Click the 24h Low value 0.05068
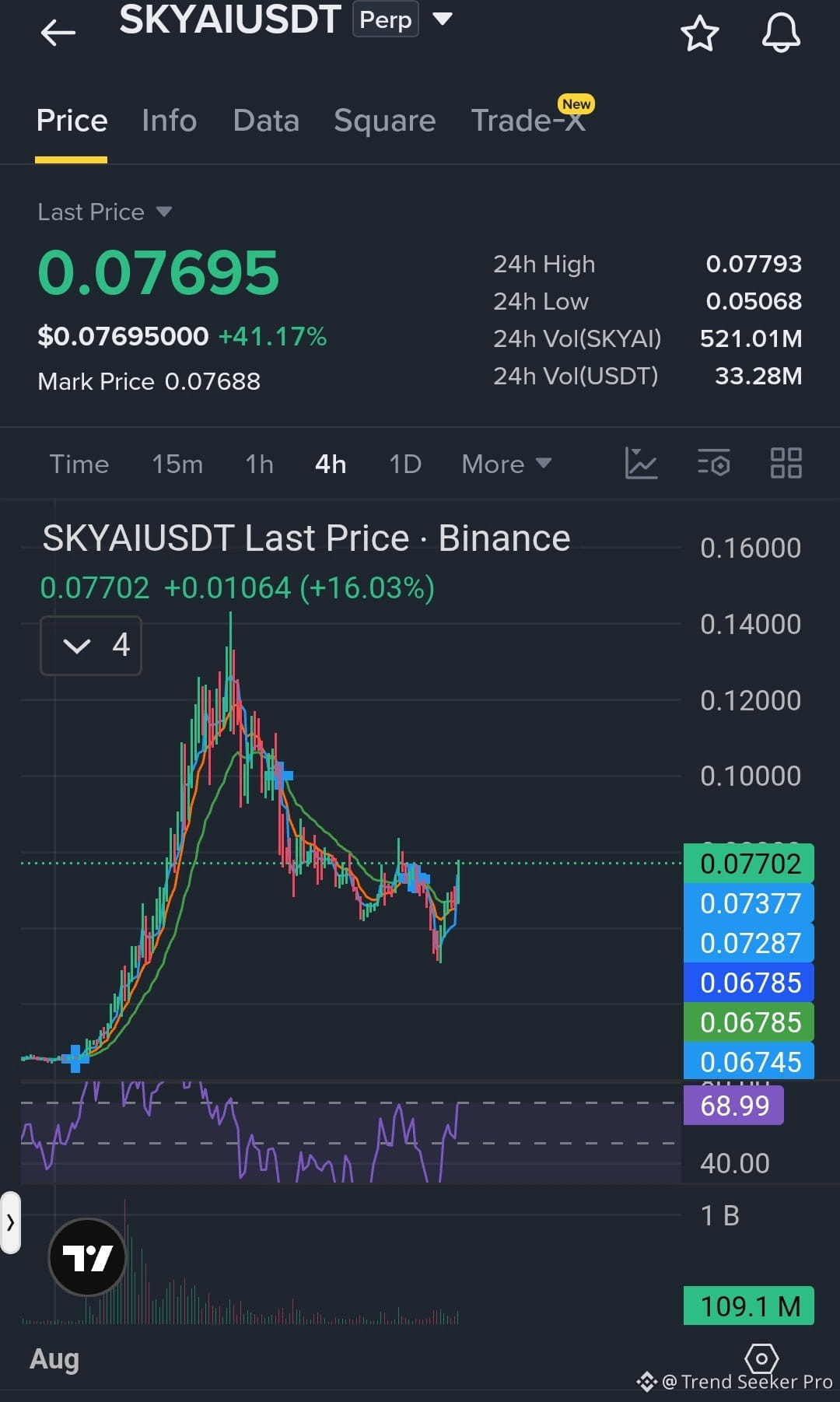 (x=754, y=301)
